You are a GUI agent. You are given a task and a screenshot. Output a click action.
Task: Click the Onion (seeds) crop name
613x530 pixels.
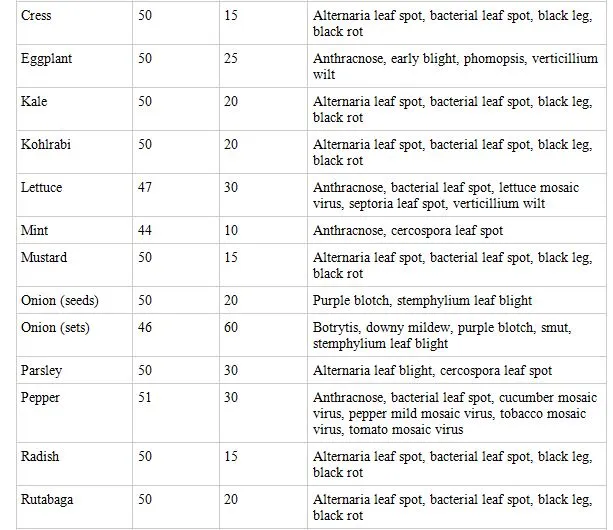coord(60,301)
